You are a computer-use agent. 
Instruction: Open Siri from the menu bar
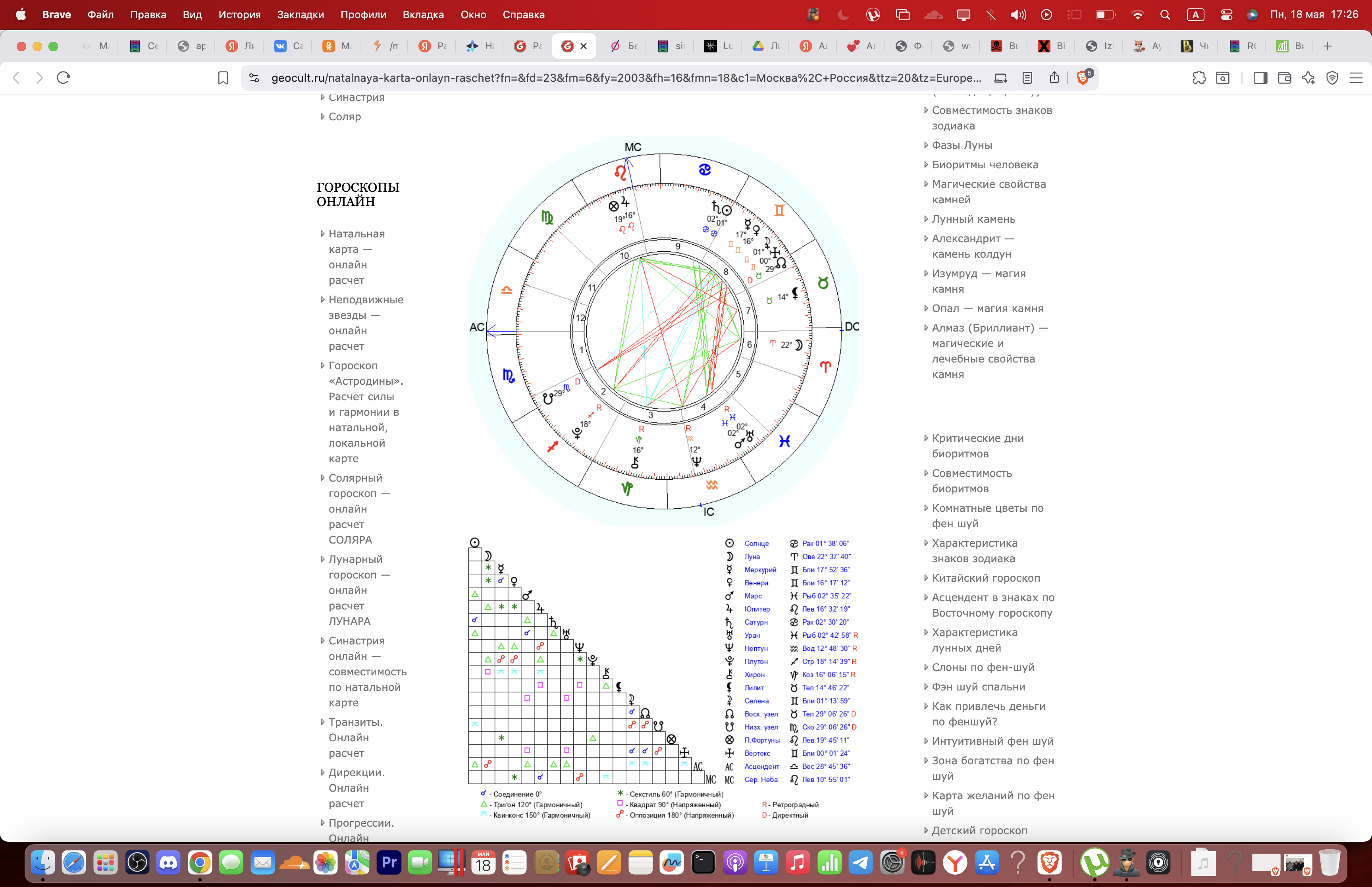[x=1252, y=15]
